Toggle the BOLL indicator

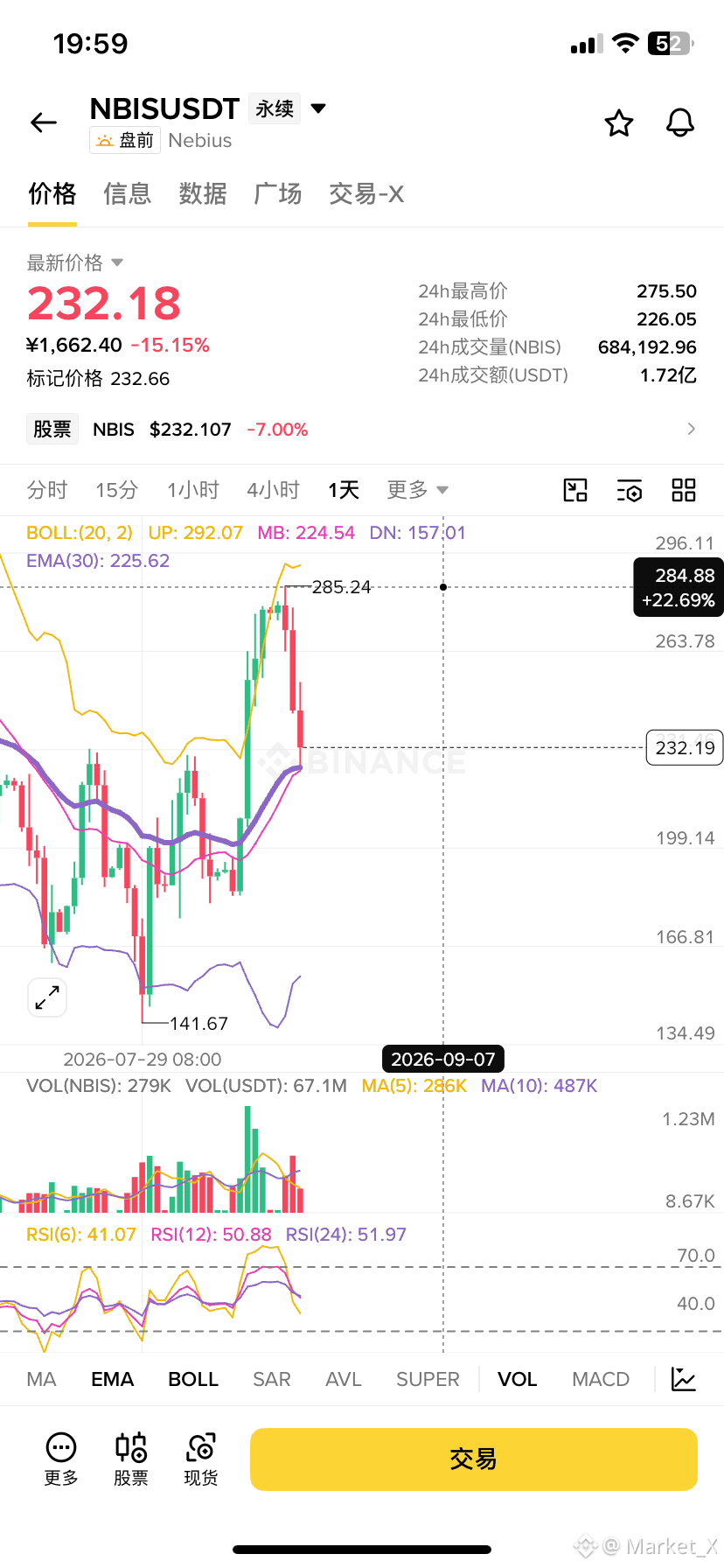[193, 1379]
